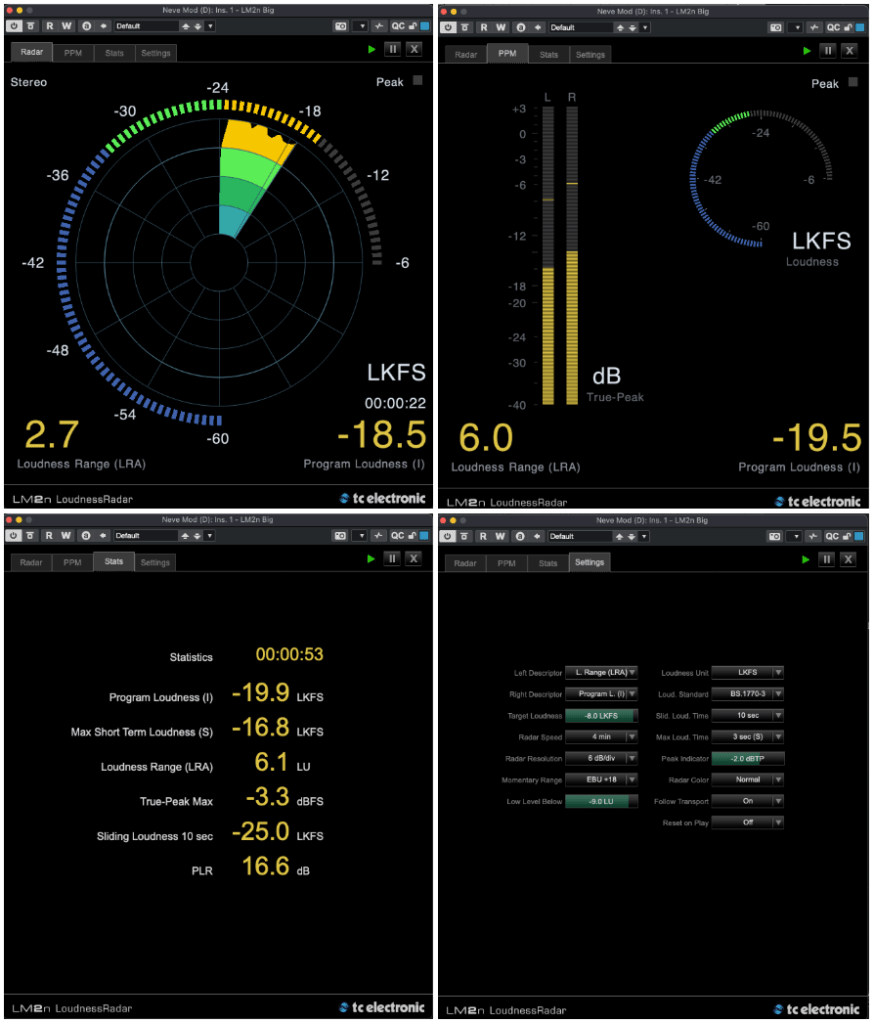Expand the Loud. Standard dropdown showing BS.1770-3

[747, 694]
